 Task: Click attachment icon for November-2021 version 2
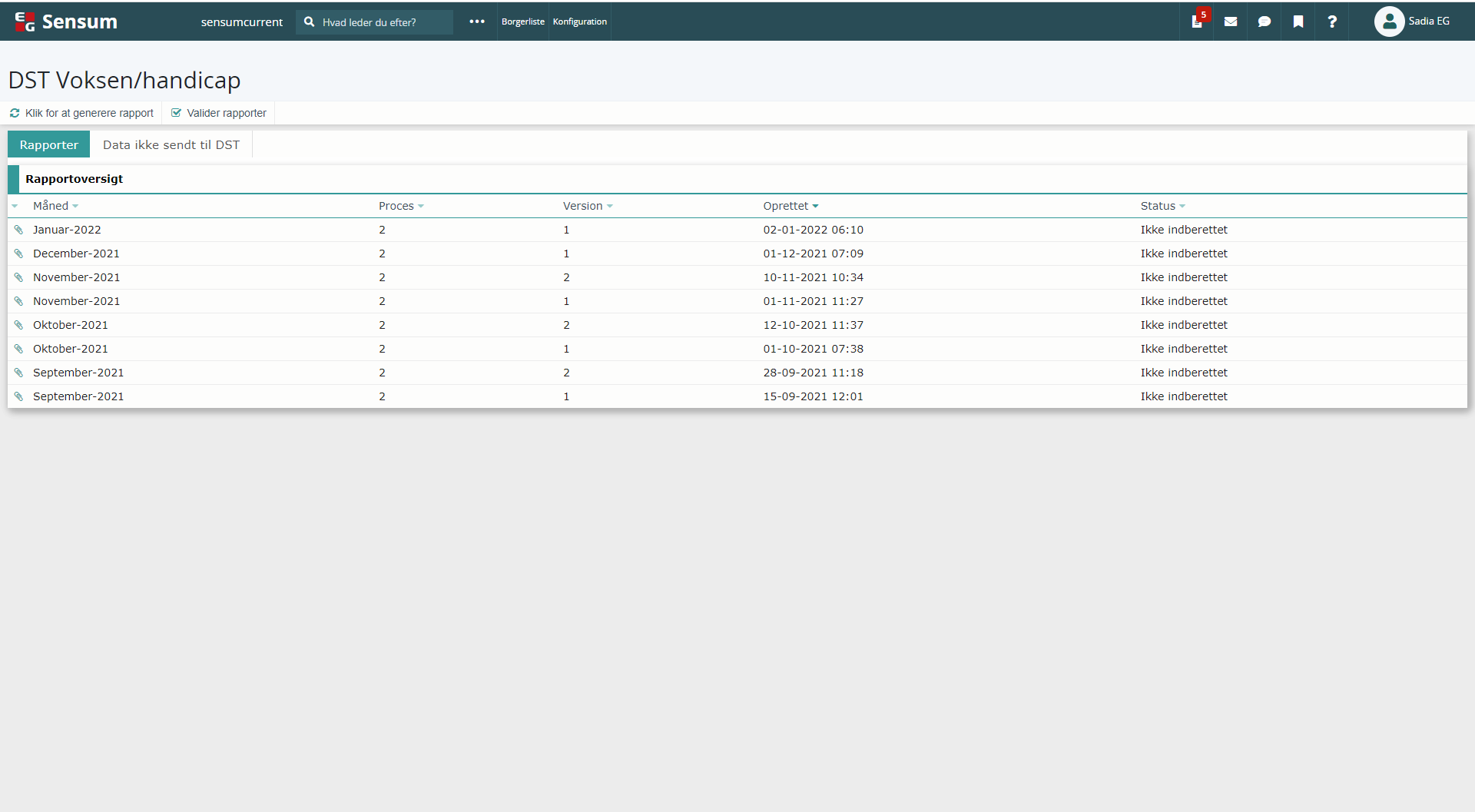19,277
